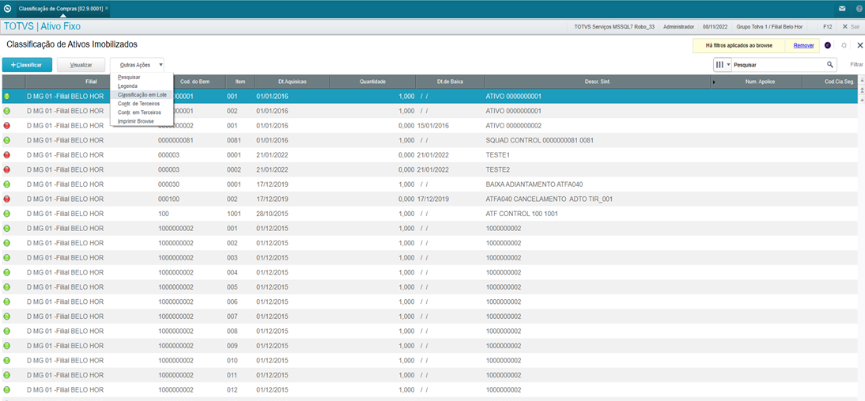The width and height of the screenshot is (865, 401).
Task: Sort by the Filial column header
Action: 91,82
